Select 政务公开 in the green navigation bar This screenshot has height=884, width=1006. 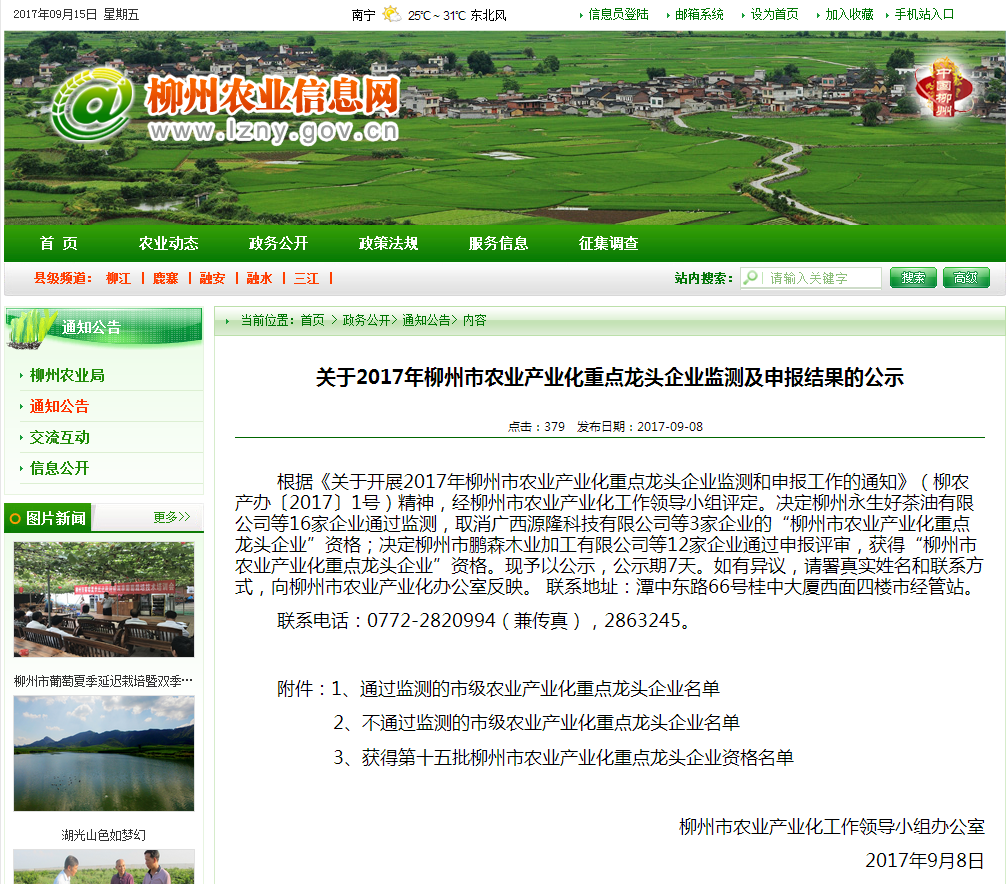tap(278, 244)
